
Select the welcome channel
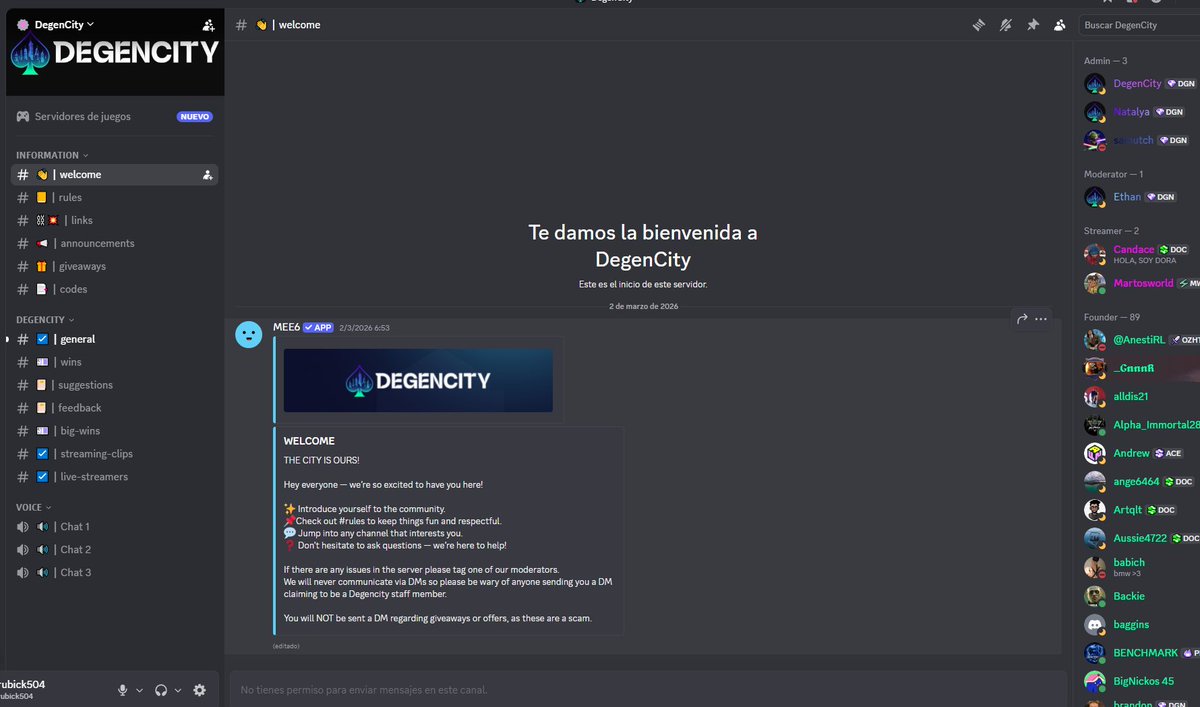point(114,174)
